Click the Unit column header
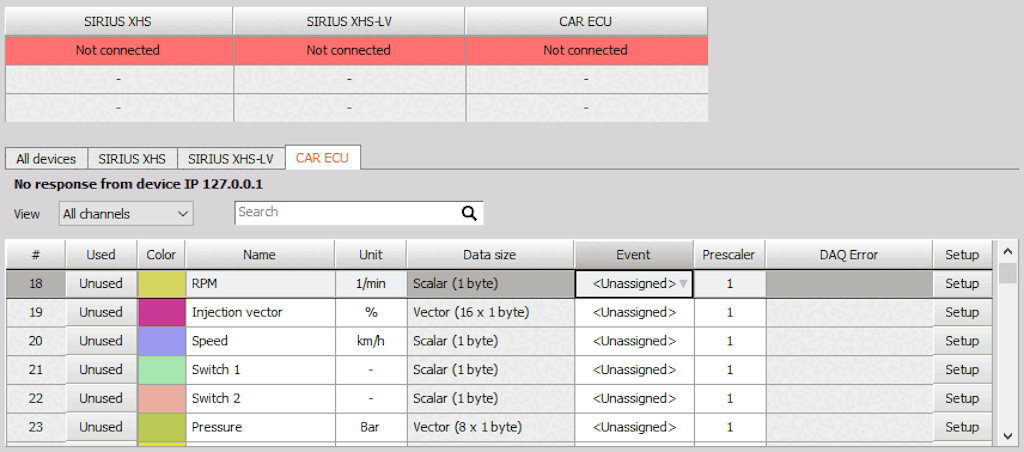 tap(371, 255)
